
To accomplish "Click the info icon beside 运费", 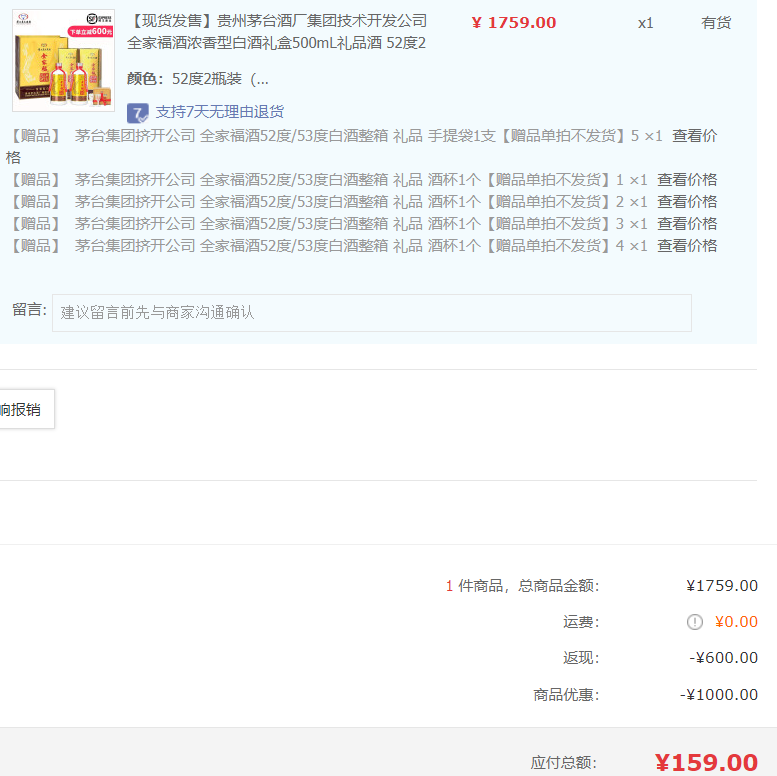I will coord(695,622).
